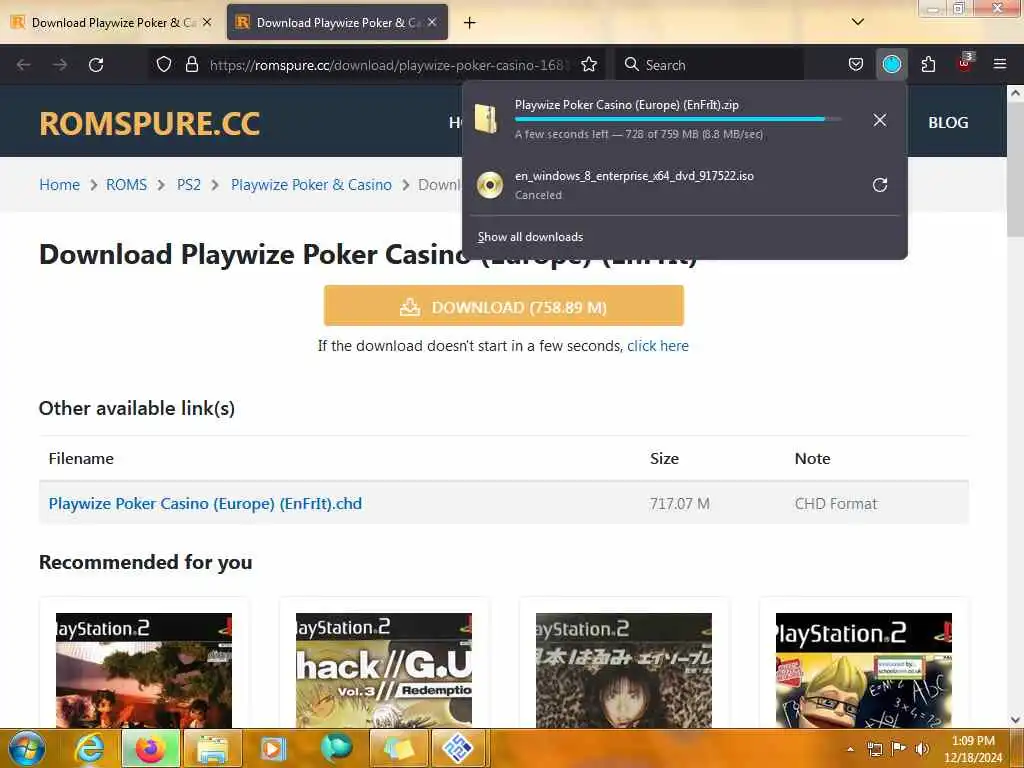Open the uBlock extension icon with badge
1024x768 pixels.
(x=965, y=63)
